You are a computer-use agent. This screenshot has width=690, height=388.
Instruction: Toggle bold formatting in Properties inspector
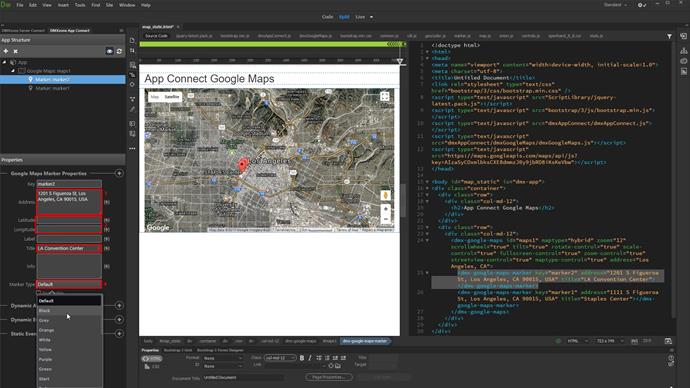click(x=302, y=358)
